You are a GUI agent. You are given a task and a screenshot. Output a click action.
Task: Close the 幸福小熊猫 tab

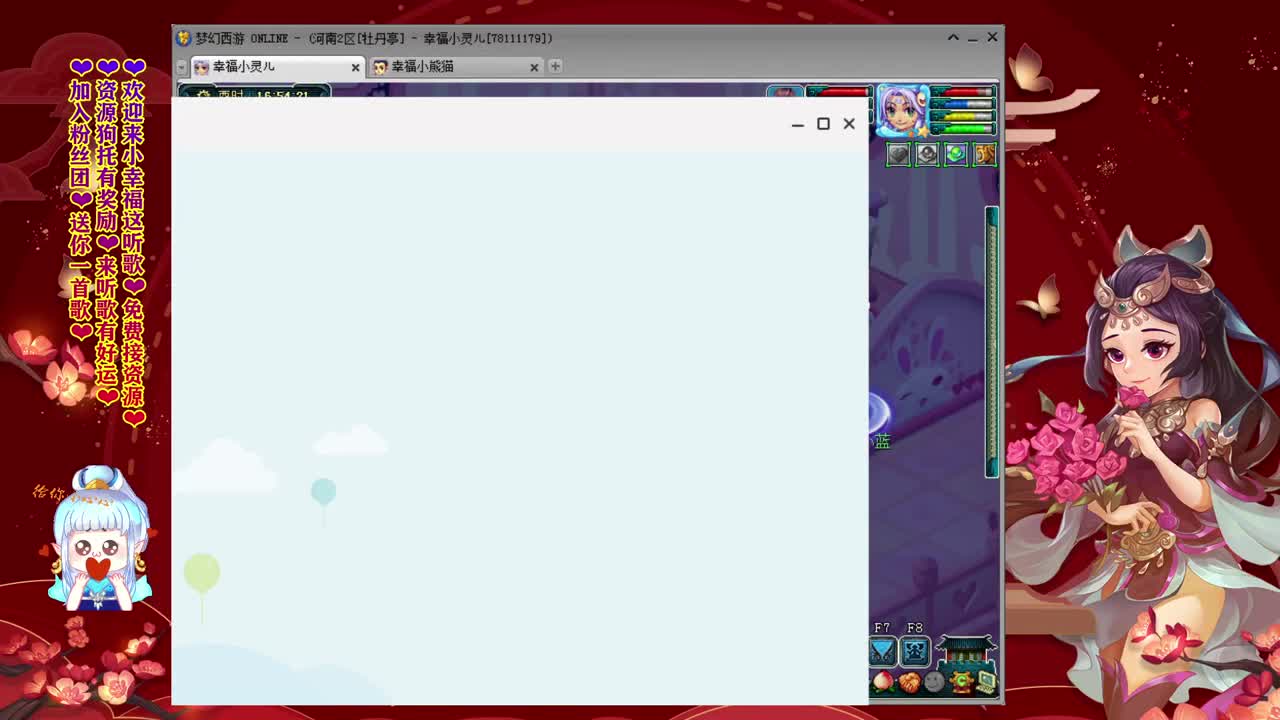[534, 67]
